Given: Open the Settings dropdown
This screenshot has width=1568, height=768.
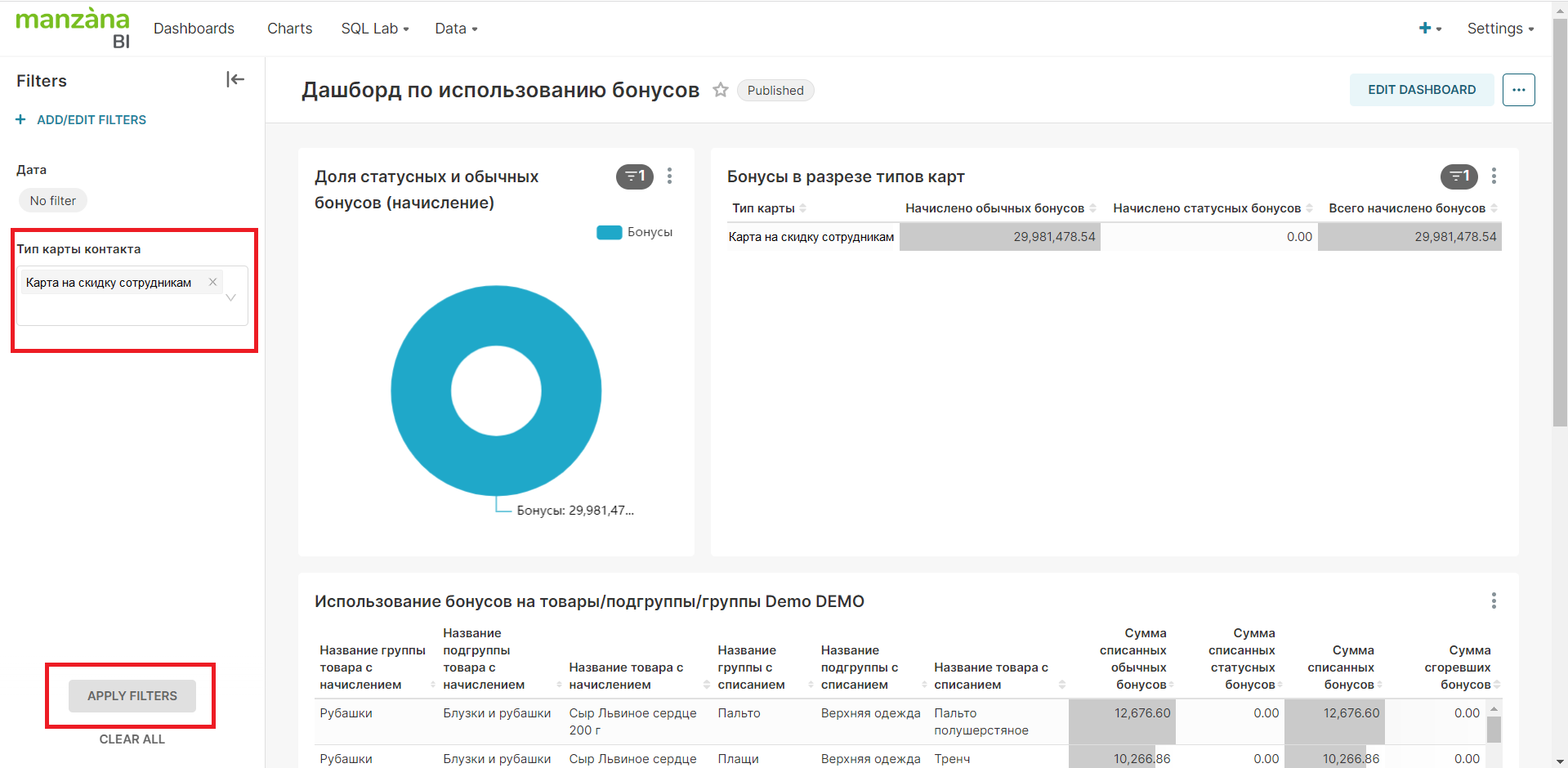Looking at the screenshot, I should pos(1499,29).
